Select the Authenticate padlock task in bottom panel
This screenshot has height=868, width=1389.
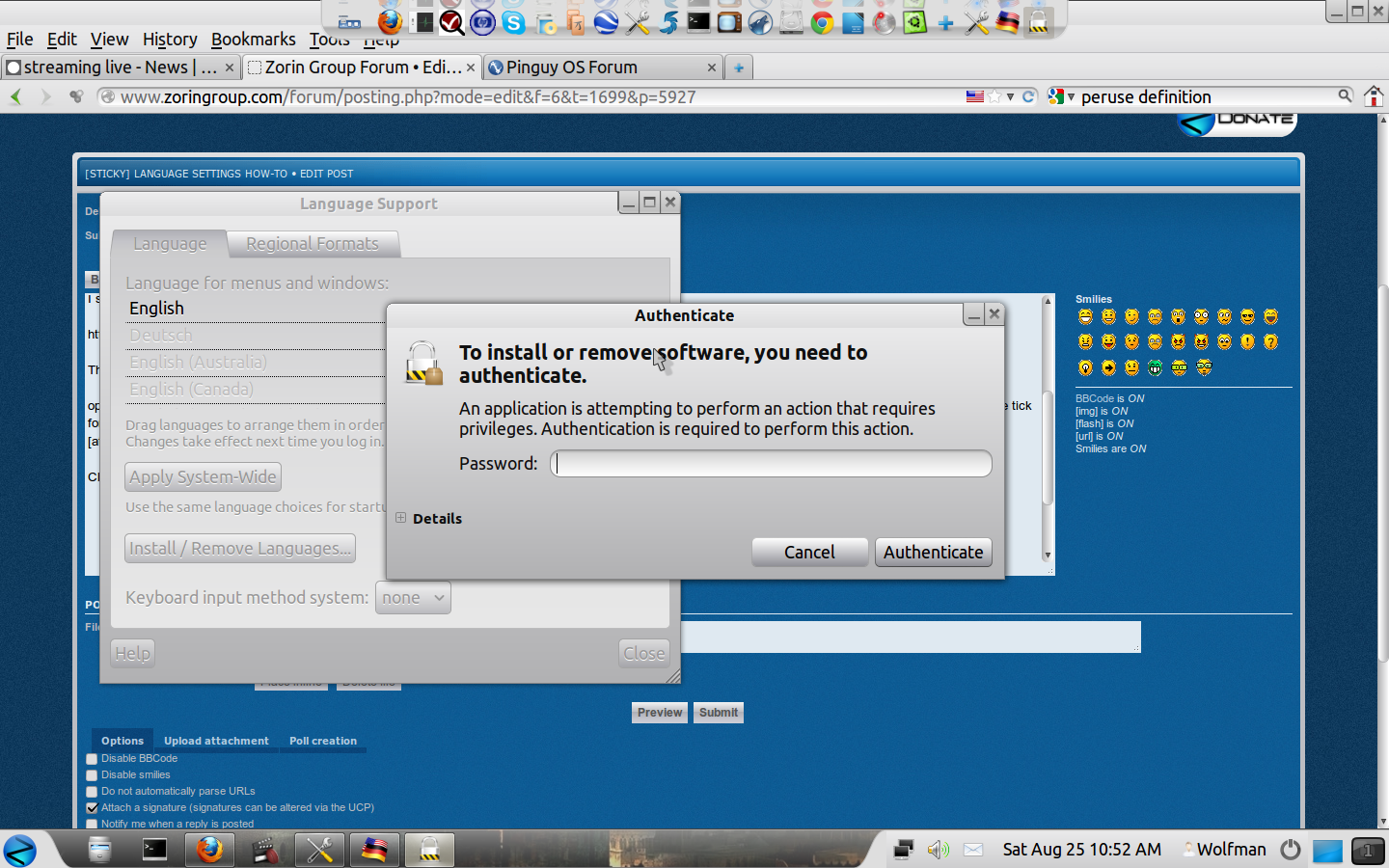pos(429,850)
